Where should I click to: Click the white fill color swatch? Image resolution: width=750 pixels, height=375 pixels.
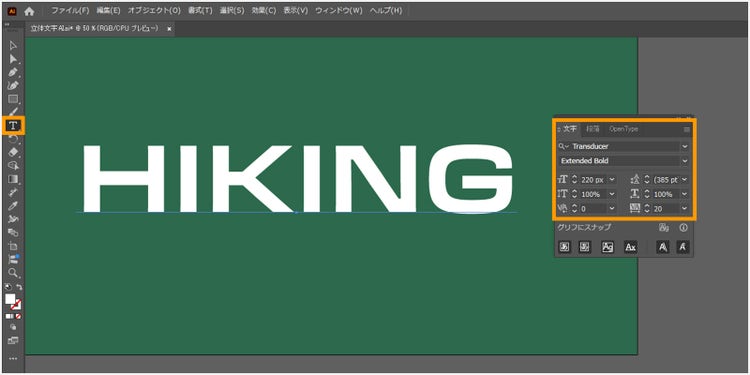(x=10, y=299)
